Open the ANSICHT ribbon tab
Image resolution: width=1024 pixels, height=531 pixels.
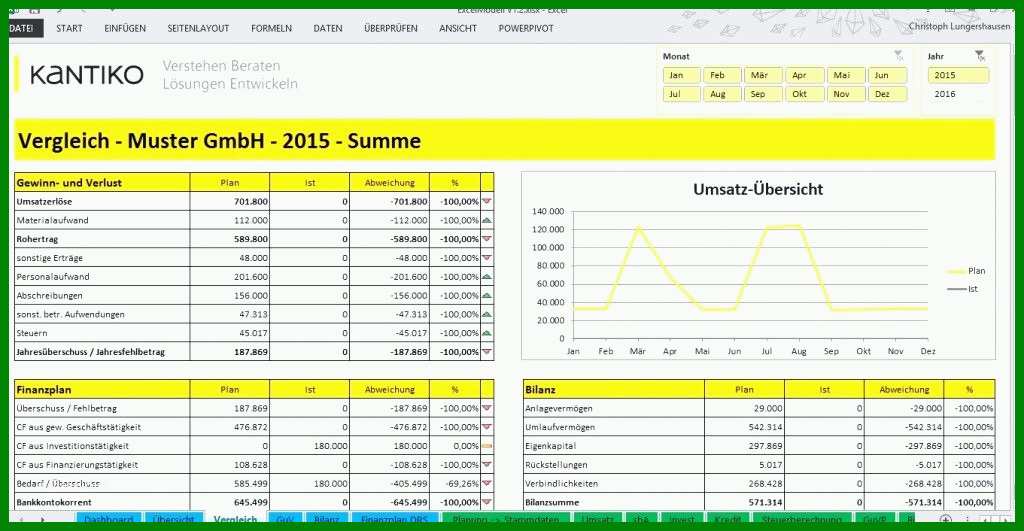tap(458, 28)
